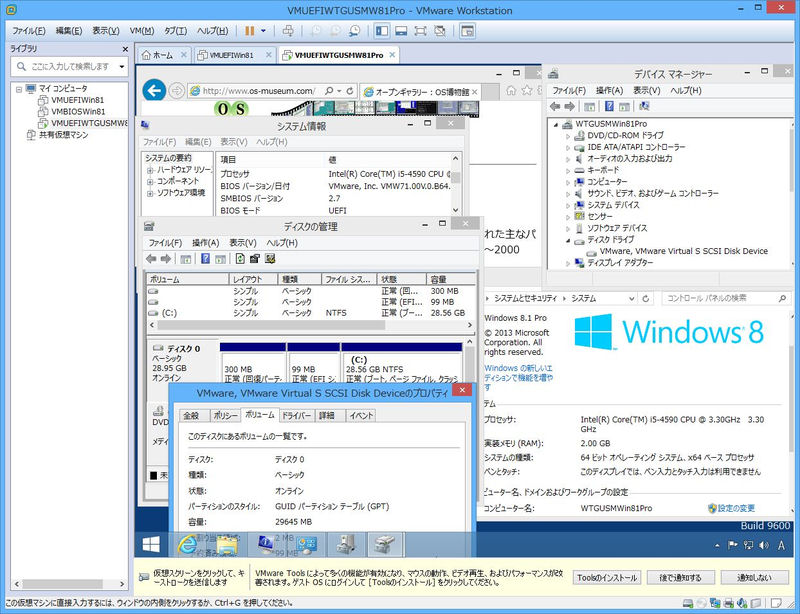This screenshot has width=800, height=614.
Task: Select the 99 MB EFI partition block
Action: [313, 363]
